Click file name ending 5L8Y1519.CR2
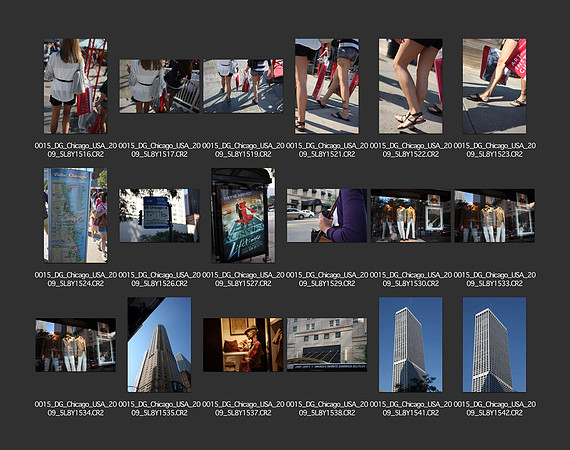570x450 pixels. 243,150
